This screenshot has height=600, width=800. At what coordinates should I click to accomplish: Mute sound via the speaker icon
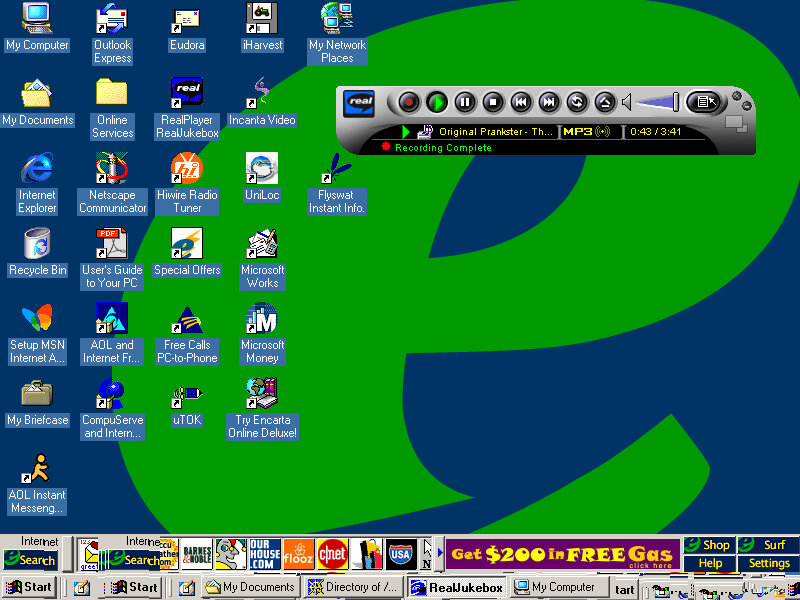[627, 102]
